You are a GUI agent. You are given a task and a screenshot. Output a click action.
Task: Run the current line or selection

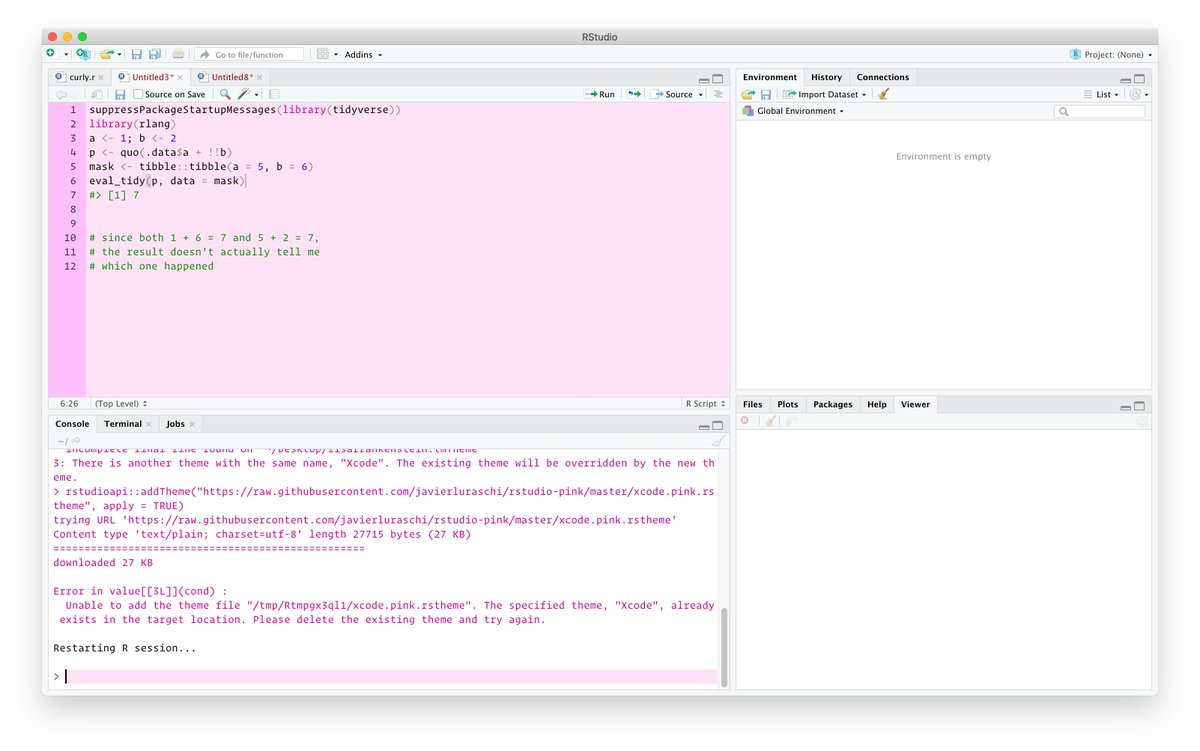(600, 94)
